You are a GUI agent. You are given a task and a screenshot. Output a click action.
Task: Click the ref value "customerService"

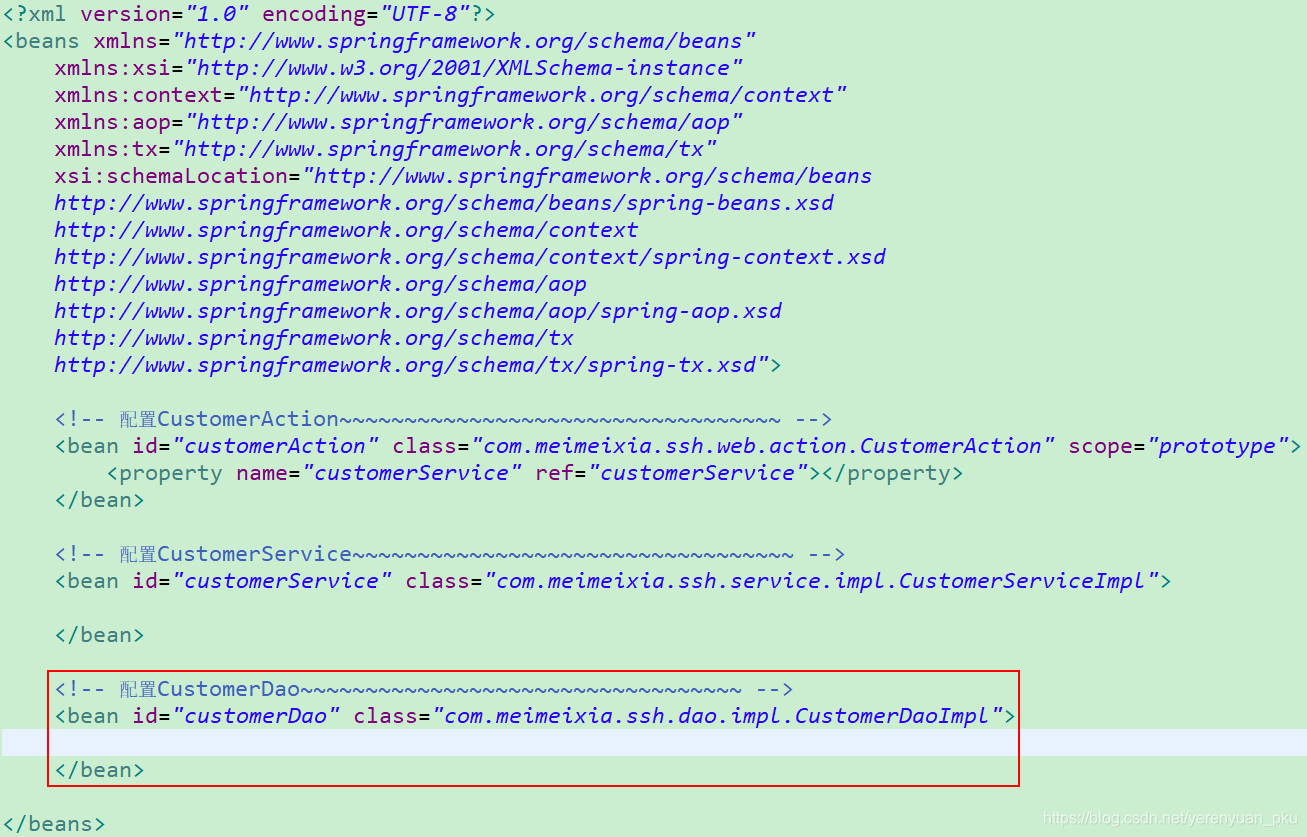[698, 473]
